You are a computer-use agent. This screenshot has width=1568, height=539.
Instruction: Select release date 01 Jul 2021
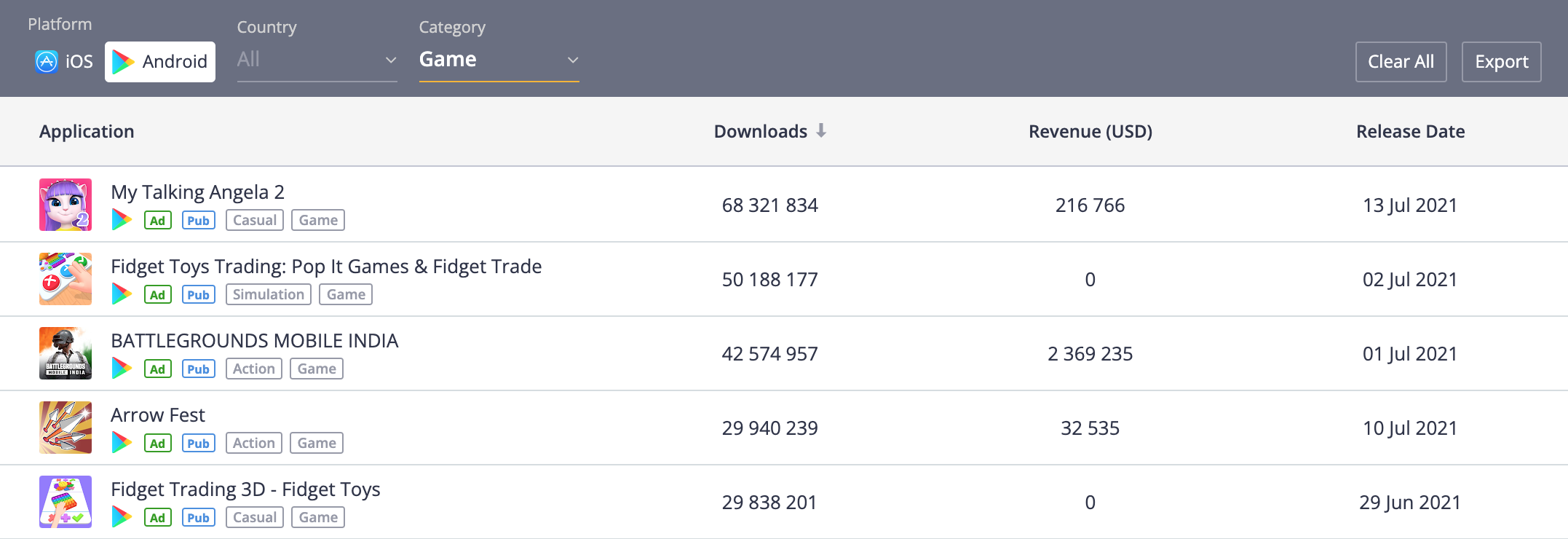[x=1410, y=354]
